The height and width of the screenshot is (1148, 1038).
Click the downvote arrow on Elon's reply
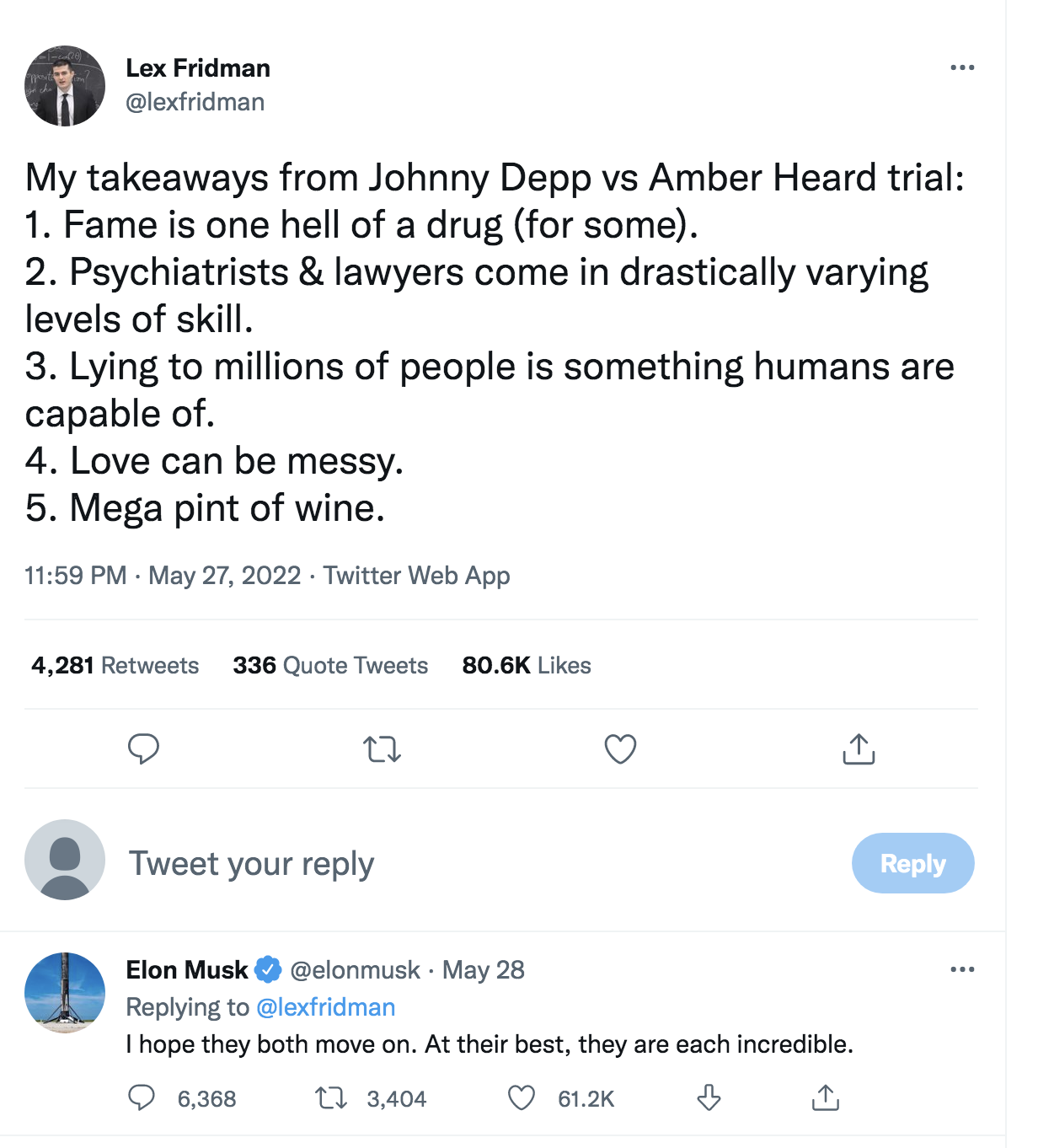pos(709,1097)
